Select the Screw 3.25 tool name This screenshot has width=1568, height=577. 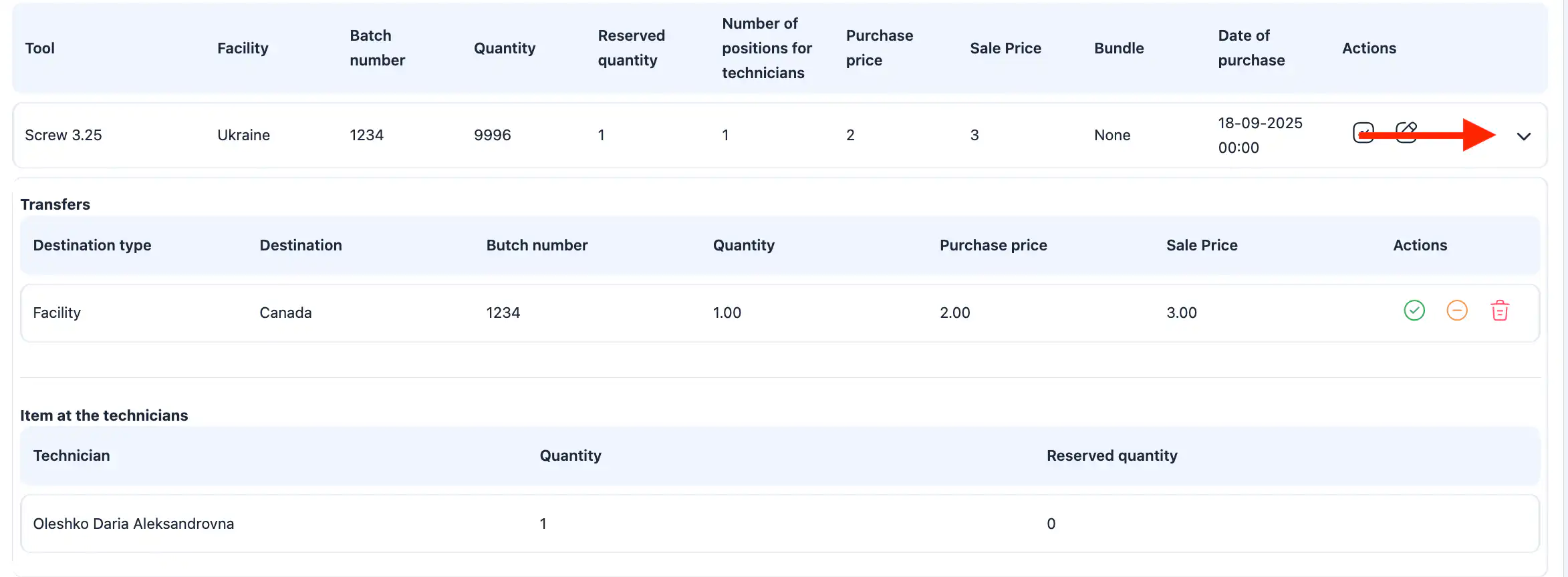point(63,135)
